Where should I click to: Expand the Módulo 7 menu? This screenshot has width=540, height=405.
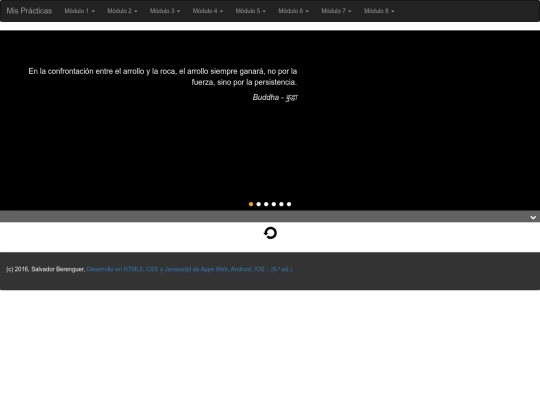(336, 11)
